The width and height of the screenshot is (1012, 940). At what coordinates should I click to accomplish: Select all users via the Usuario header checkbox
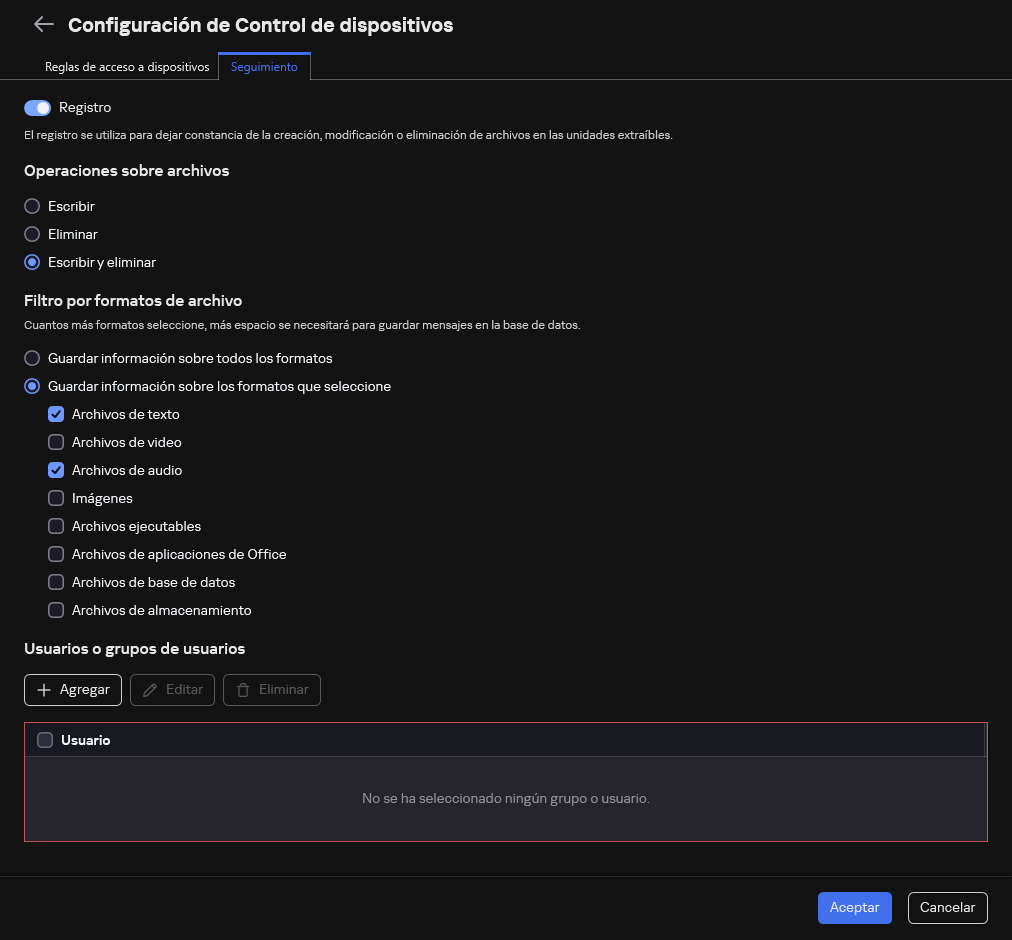click(45, 740)
